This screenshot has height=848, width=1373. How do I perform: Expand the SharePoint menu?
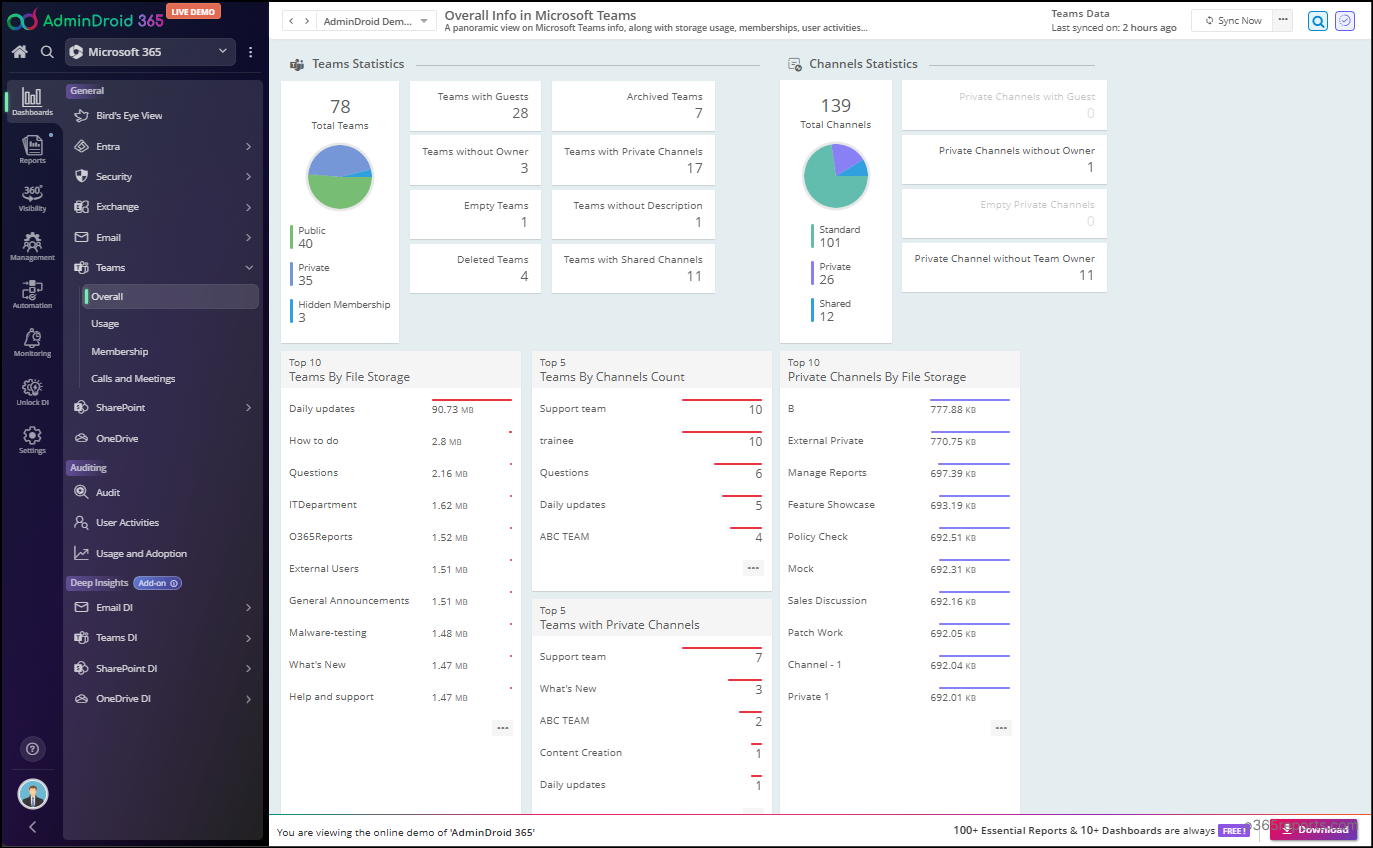click(x=163, y=408)
